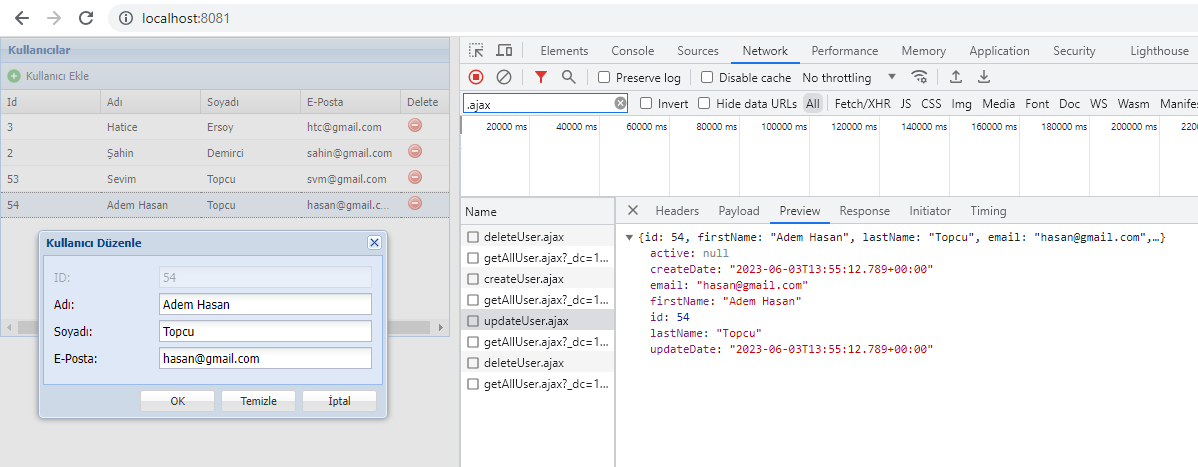Click the site info icon in address bar
The image size is (1198, 467).
126,18
